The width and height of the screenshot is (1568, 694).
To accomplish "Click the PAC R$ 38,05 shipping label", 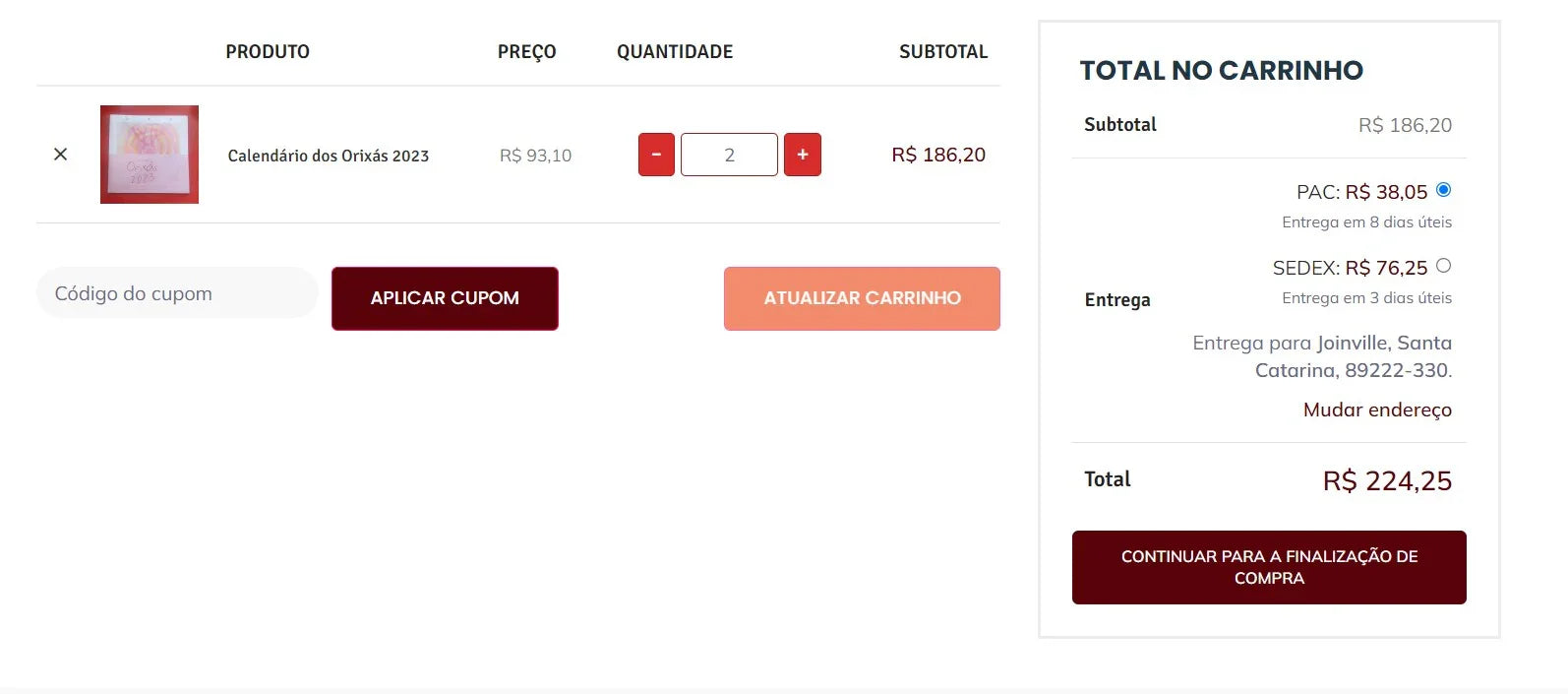I will click(1361, 192).
